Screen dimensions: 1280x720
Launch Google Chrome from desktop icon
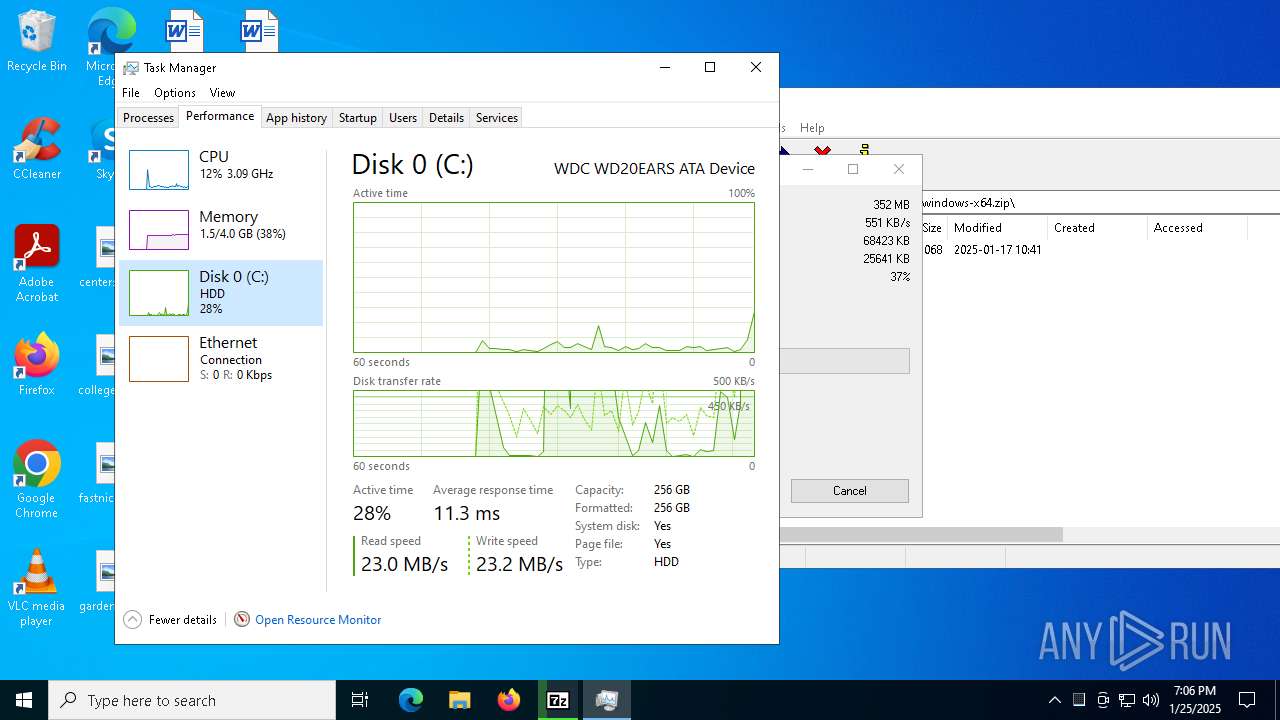36,480
